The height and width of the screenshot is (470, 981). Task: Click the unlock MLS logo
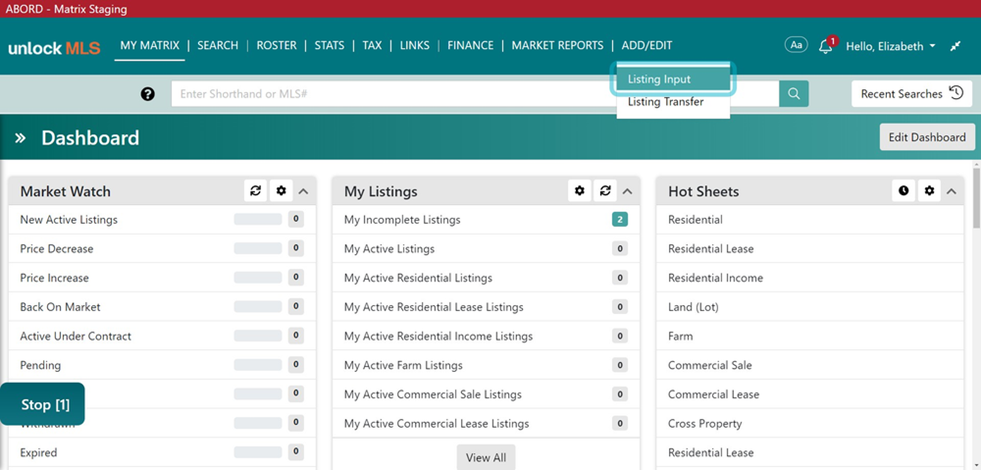point(54,48)
